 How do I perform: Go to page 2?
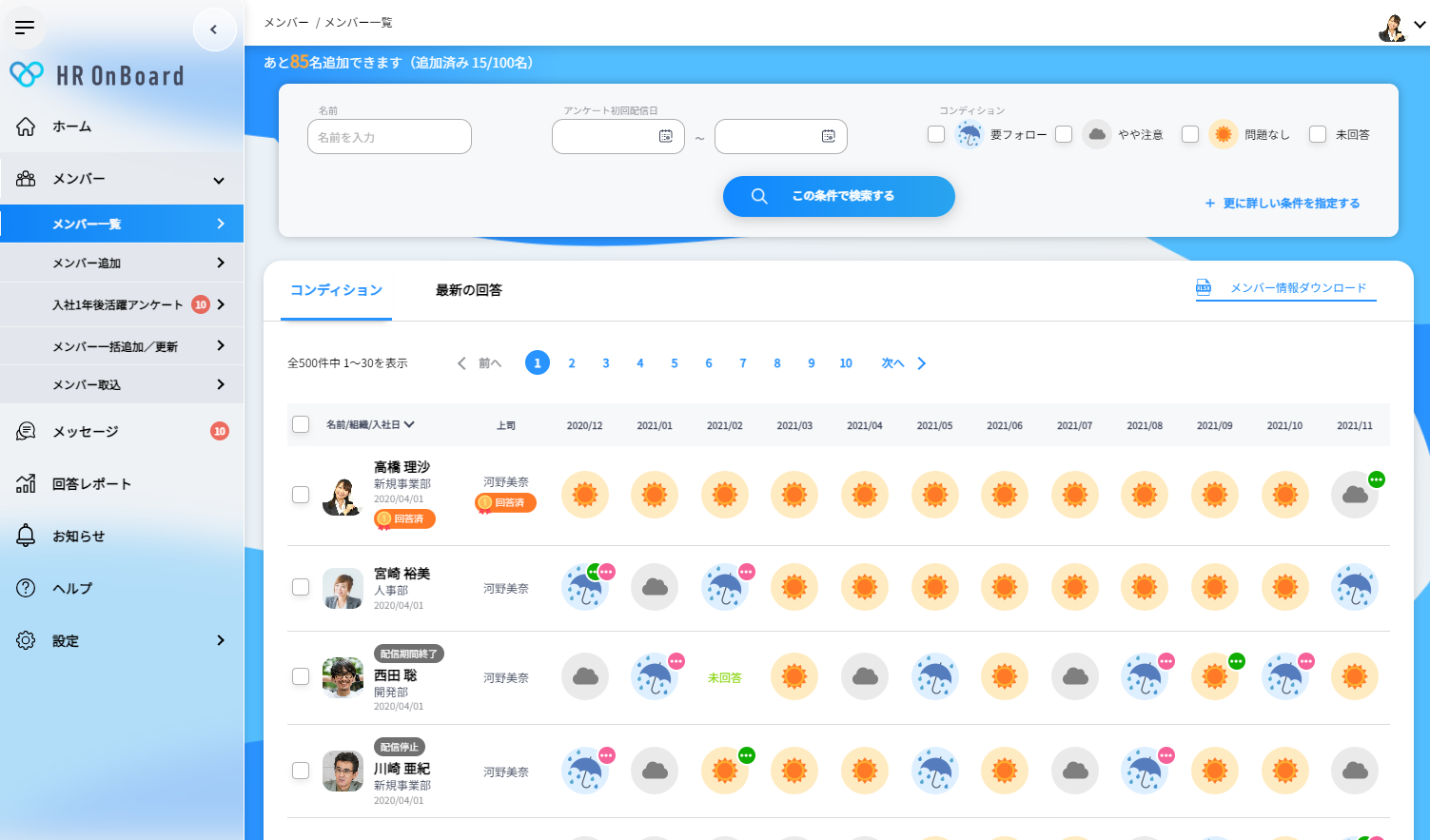(572, 363)
